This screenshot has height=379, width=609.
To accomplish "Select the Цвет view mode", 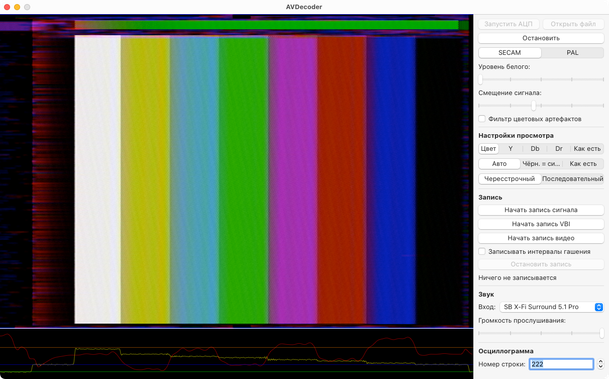I will tap(488, 149).
